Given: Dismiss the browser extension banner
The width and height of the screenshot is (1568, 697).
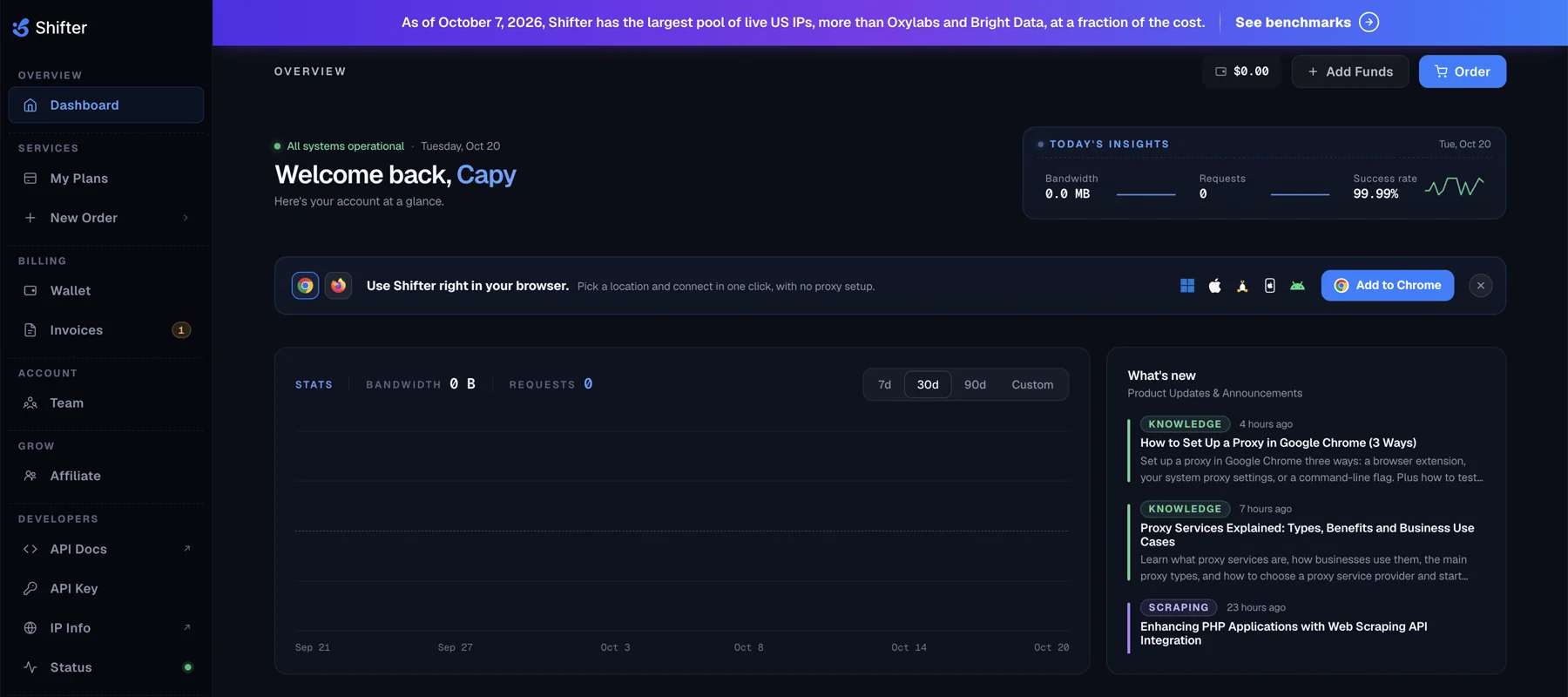Looking at the screenshot, I should click(1480, 286).
